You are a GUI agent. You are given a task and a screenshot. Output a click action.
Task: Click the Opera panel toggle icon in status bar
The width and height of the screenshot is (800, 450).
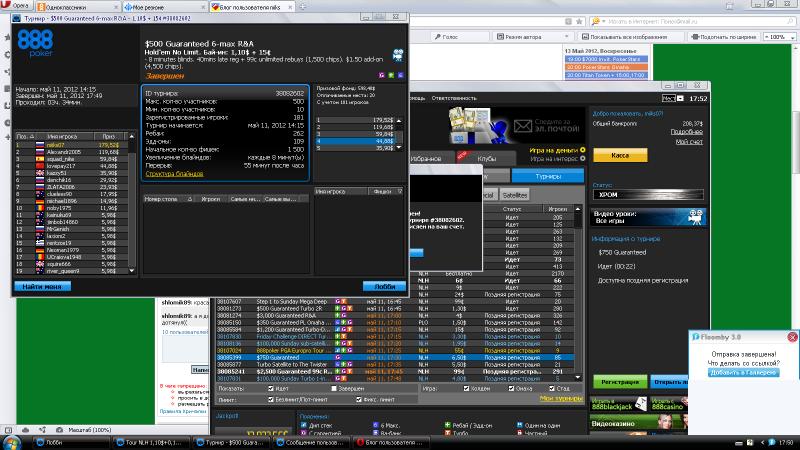pos(8,430)
